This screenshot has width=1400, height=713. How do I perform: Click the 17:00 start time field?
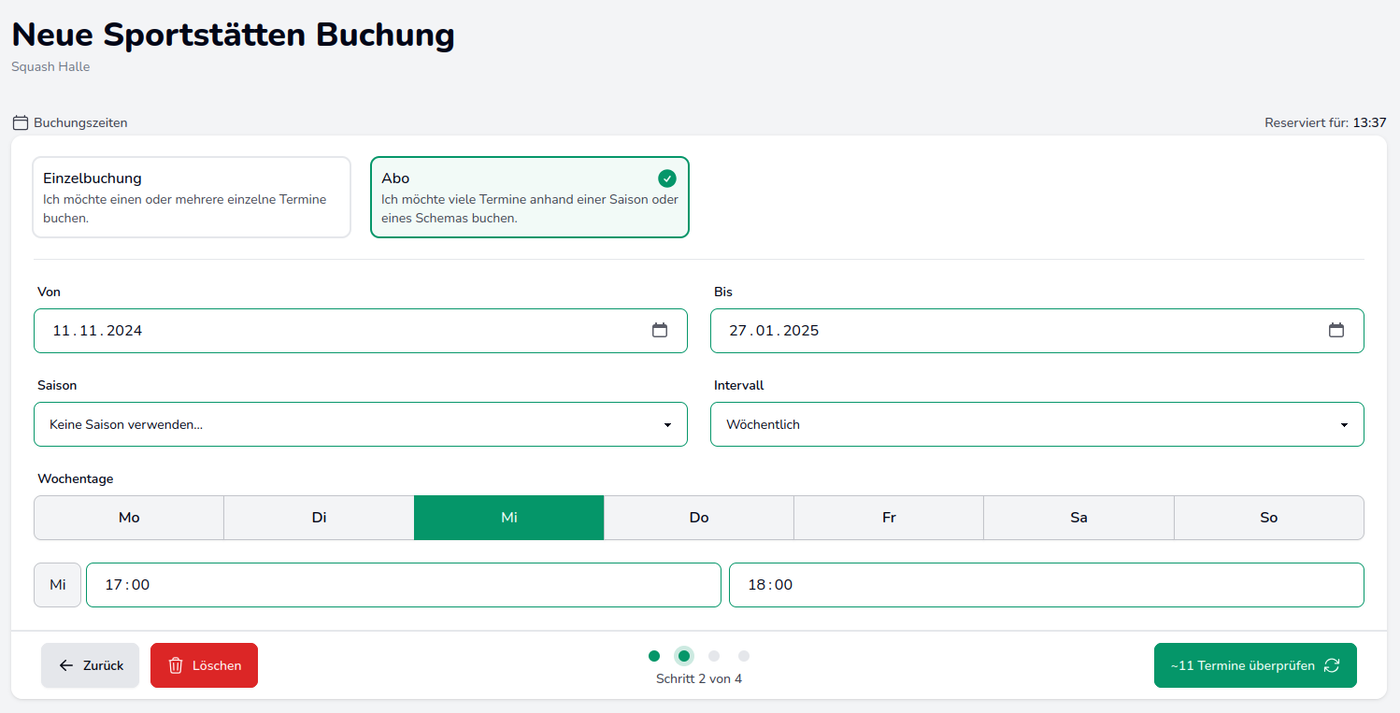(x=403, y=585)
